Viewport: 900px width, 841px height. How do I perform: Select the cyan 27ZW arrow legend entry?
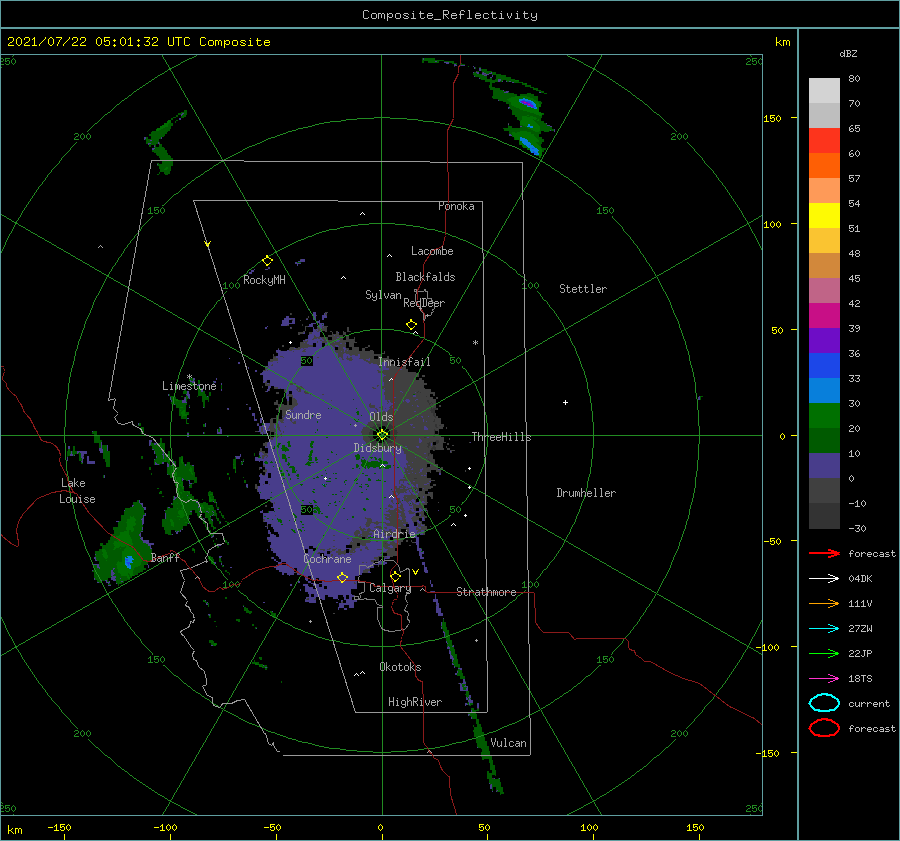[824, 629]
